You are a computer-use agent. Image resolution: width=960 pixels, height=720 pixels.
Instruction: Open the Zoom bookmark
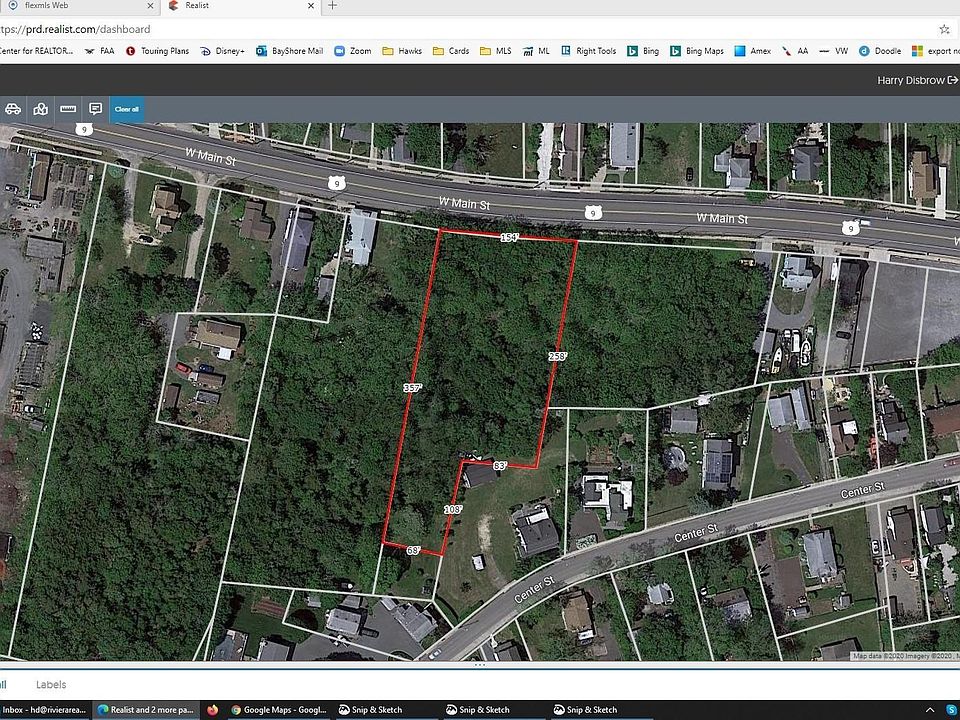point(353,51)
